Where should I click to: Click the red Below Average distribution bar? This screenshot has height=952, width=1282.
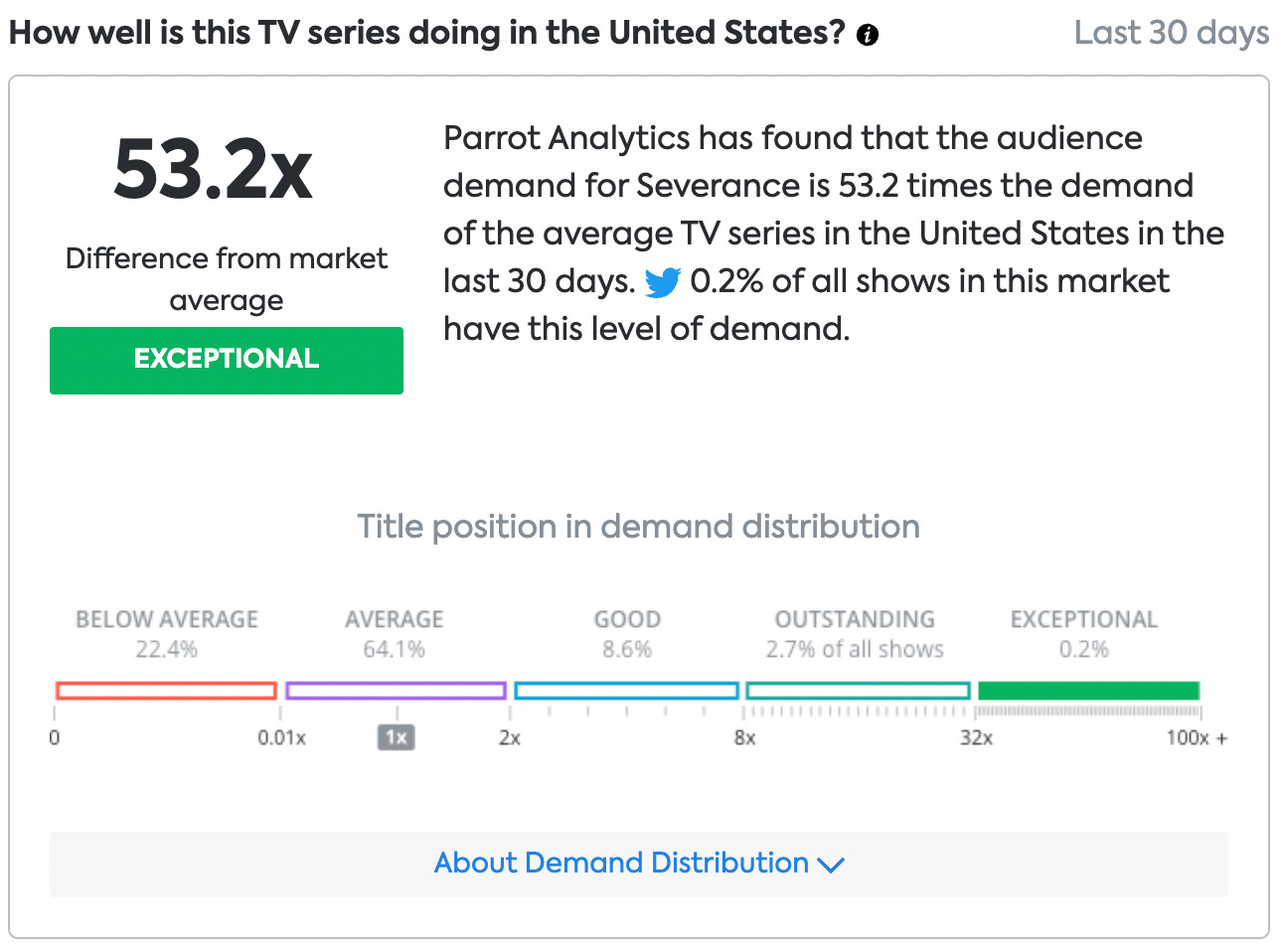166,691
